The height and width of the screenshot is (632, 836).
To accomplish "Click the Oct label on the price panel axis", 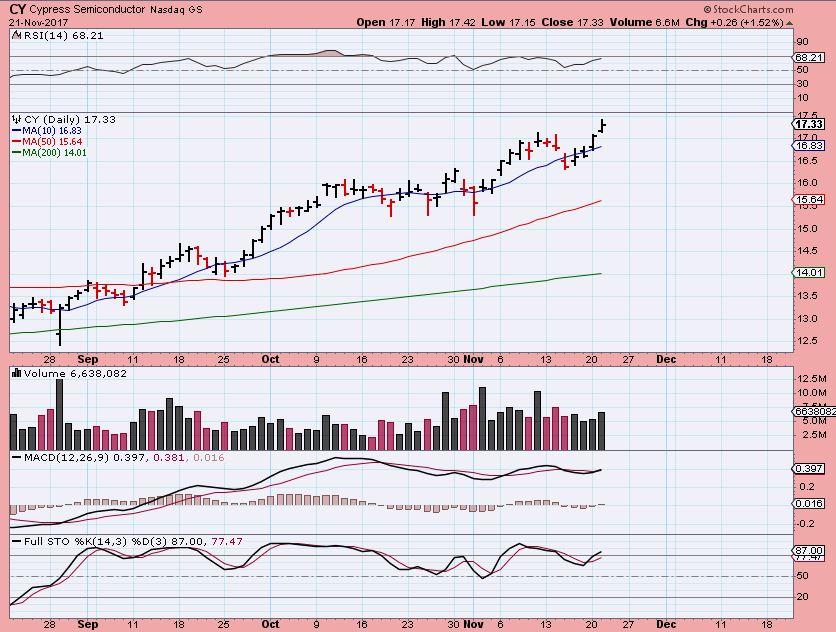I will click(270, 359).
